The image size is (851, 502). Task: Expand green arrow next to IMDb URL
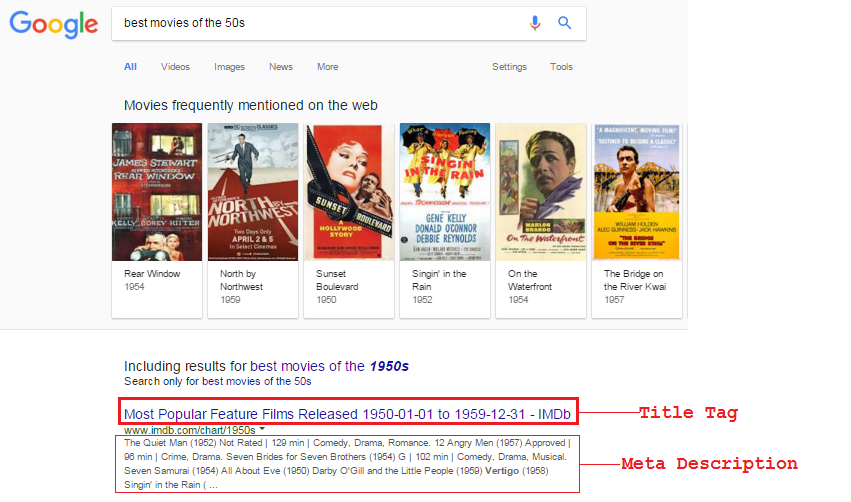coord(262,429)
